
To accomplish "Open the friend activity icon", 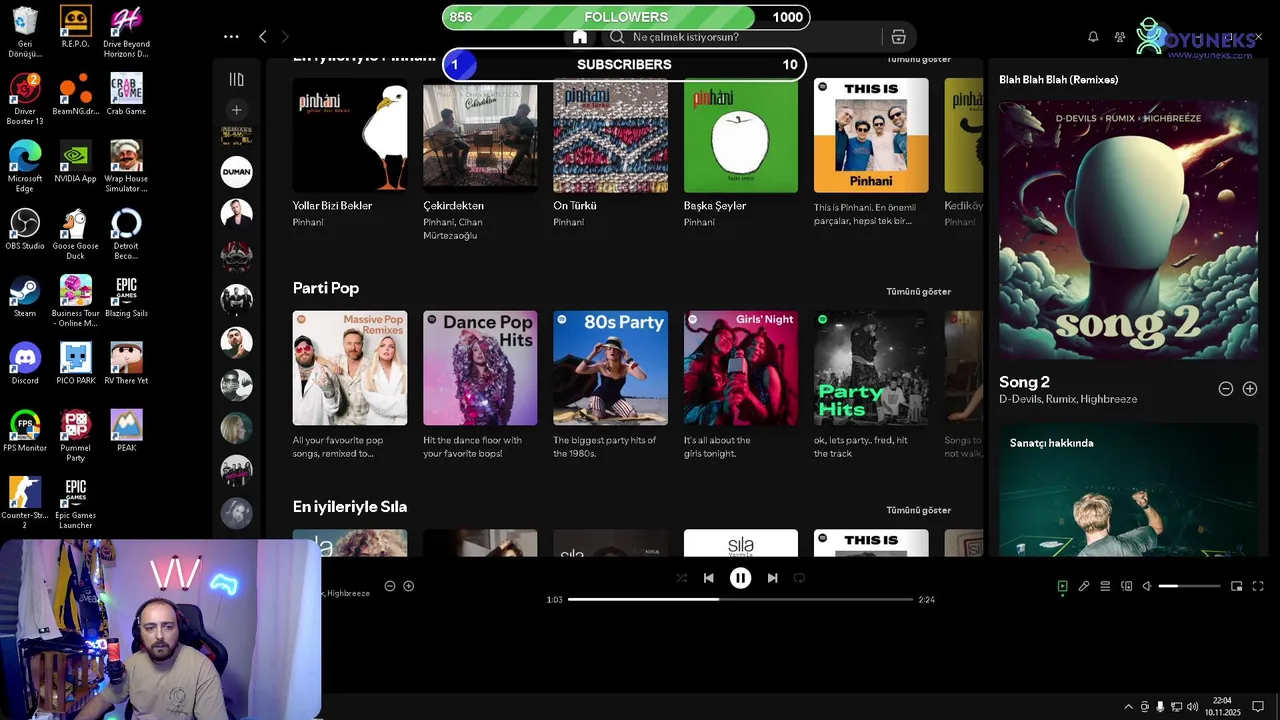I will coord(1120,37).
